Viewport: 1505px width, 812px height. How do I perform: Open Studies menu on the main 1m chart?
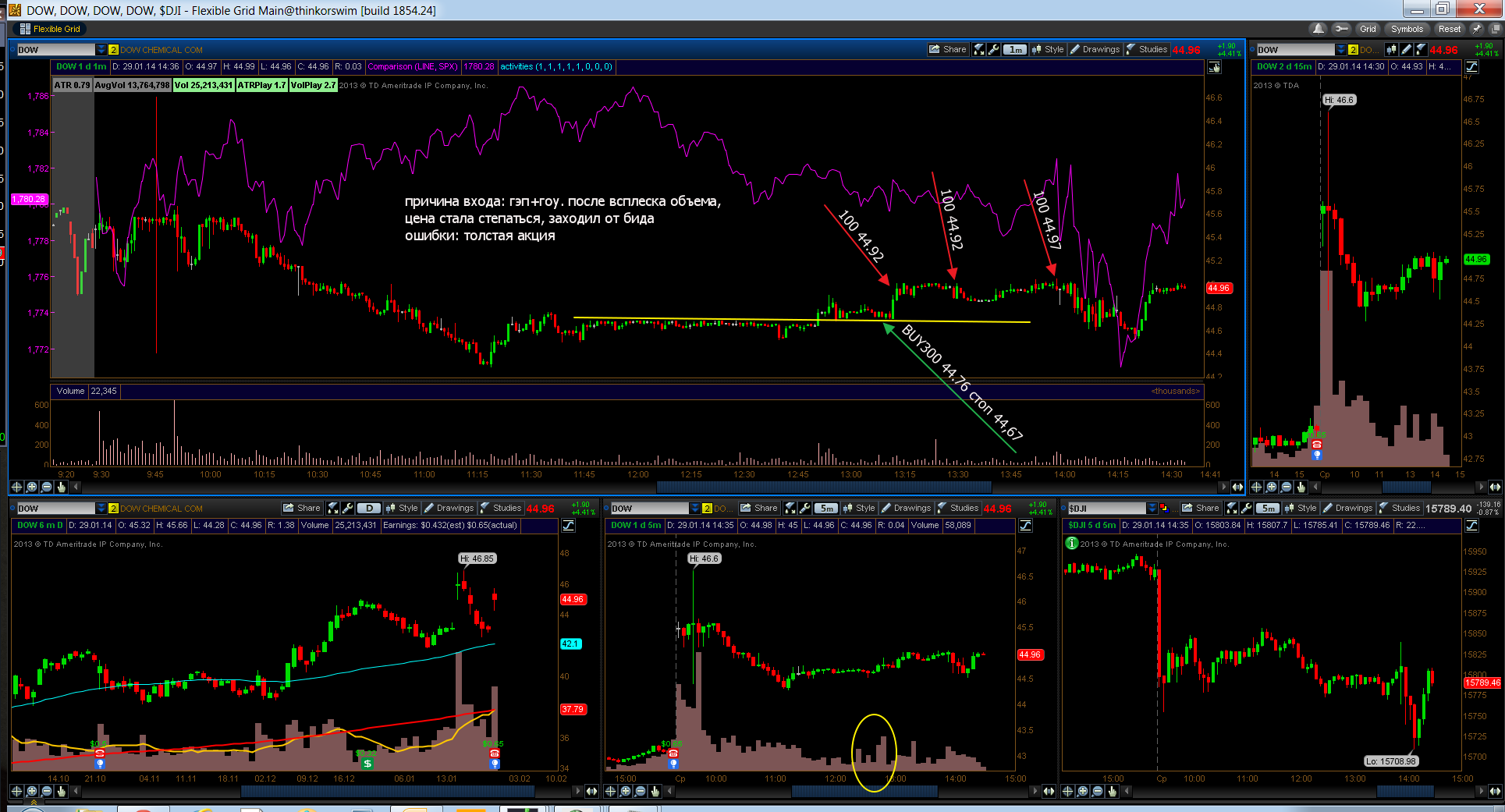click(1147, 49)
